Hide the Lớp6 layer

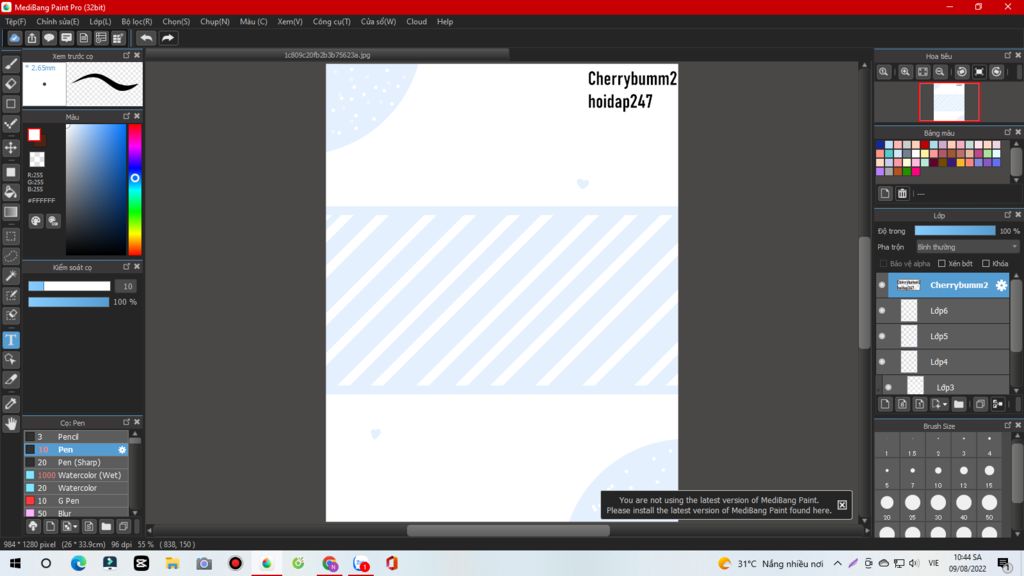tap(882, 310)
